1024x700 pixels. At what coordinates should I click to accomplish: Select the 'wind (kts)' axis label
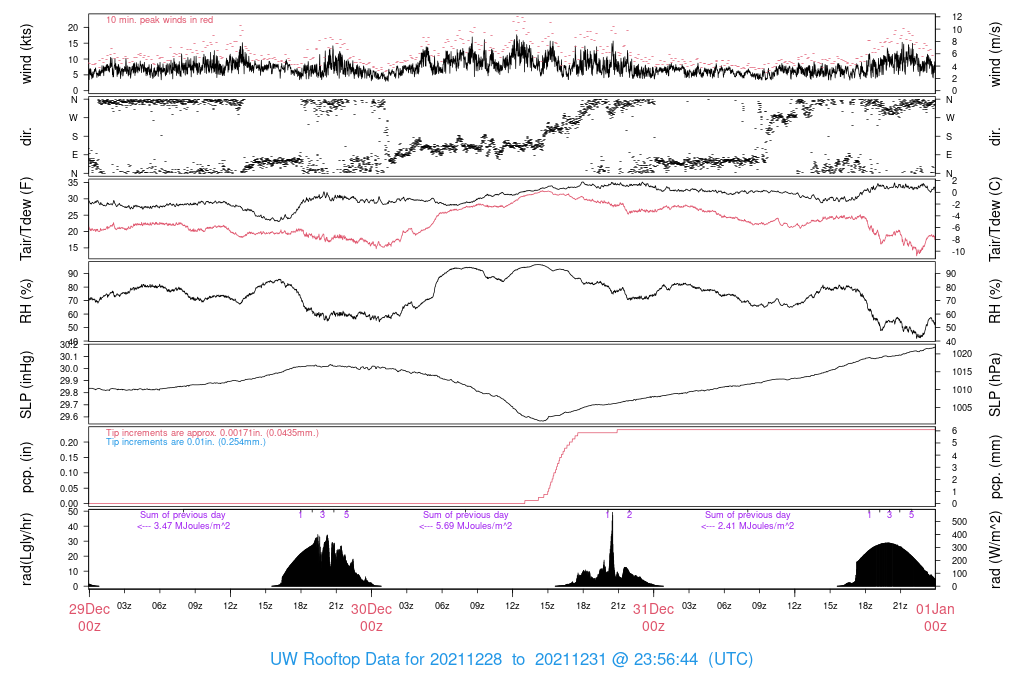(x=26, y=54)
